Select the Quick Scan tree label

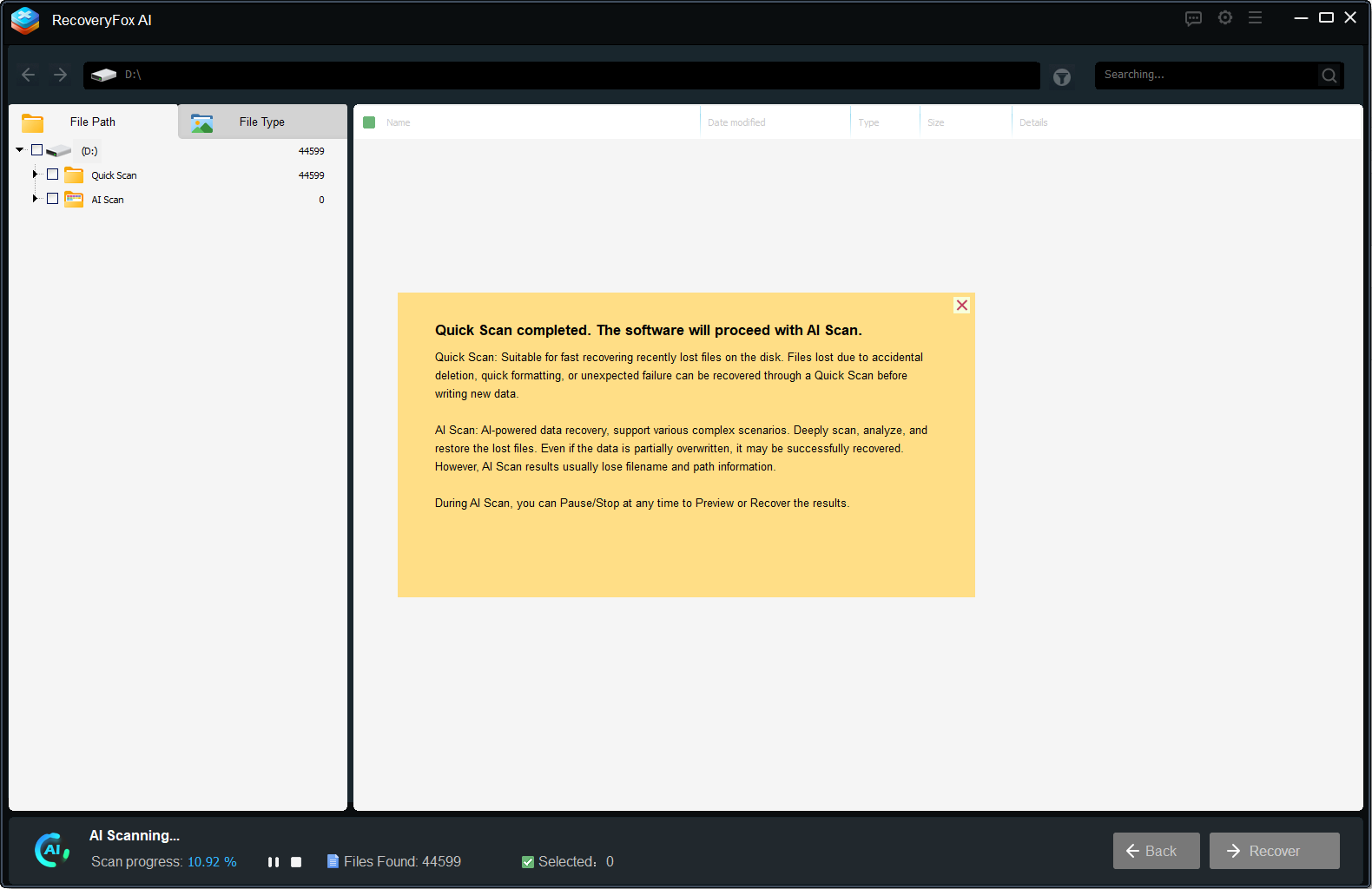[x=114, y=175]
